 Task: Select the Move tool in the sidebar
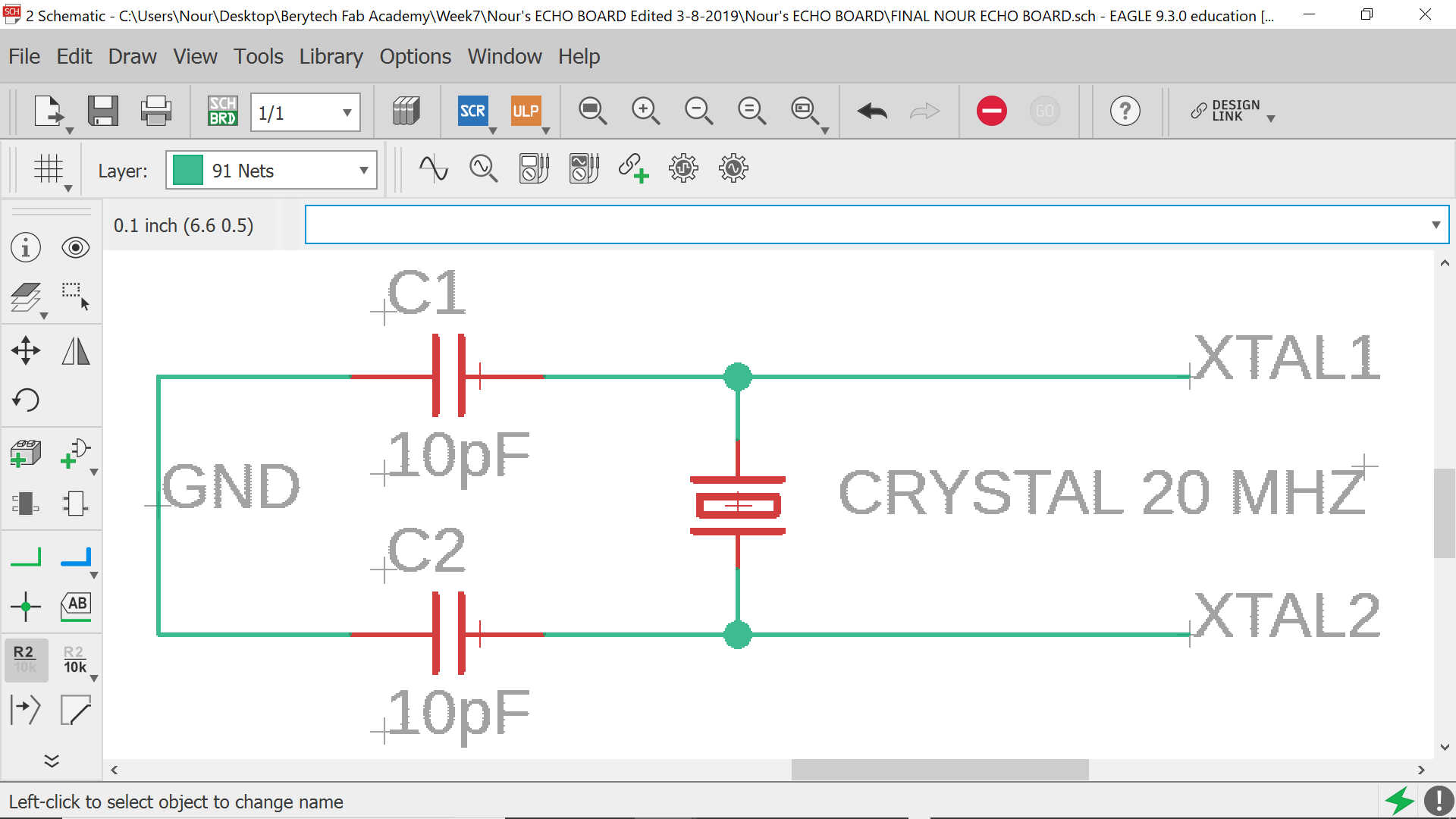pyautogui.click(x=26, y=350)
